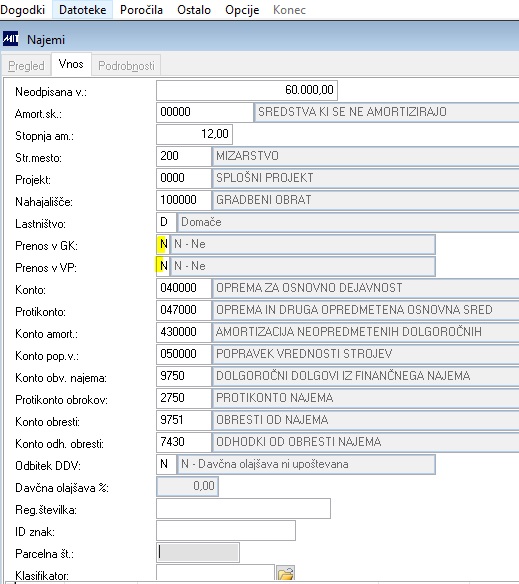This screenshot has height=584, width=519.
Task: Click the Neodpisana v. amount field
Action: click(x=247, y=90)
